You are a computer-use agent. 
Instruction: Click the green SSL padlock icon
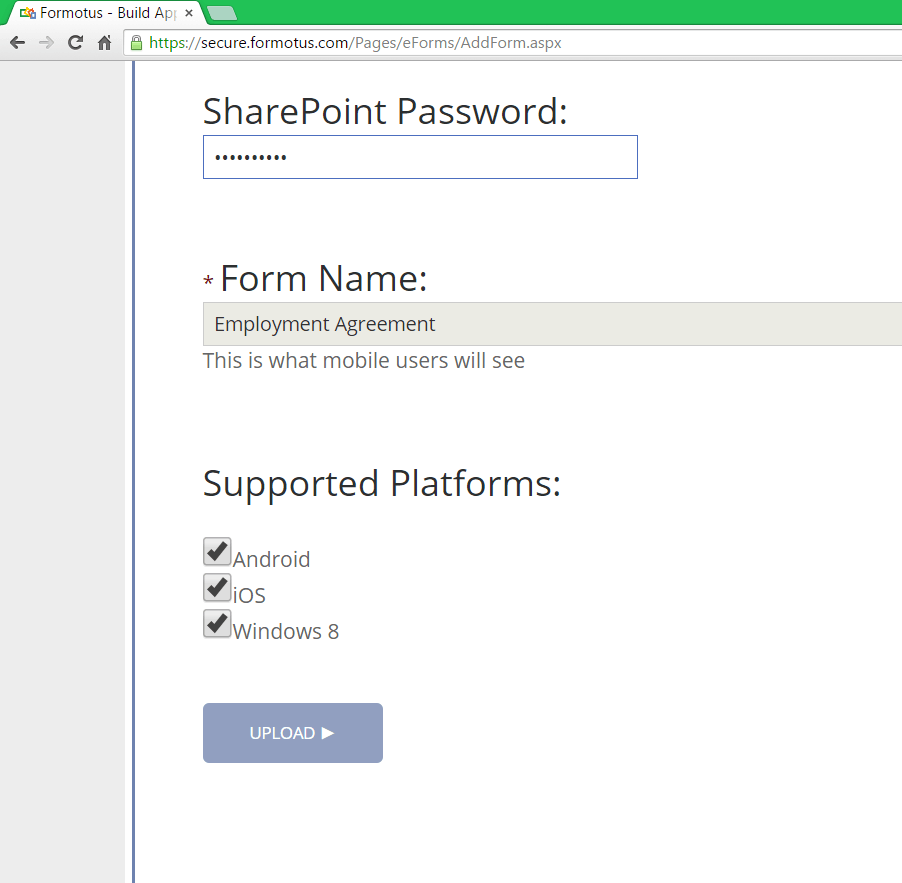tap(136, 43)
